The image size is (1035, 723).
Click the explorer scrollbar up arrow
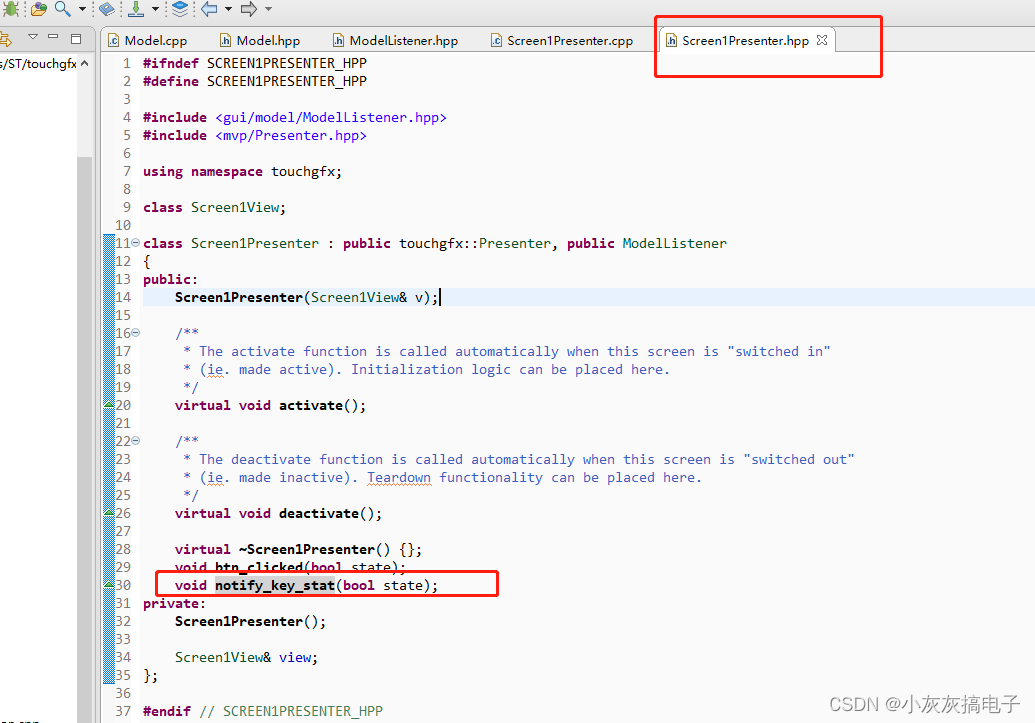[84, 62]
